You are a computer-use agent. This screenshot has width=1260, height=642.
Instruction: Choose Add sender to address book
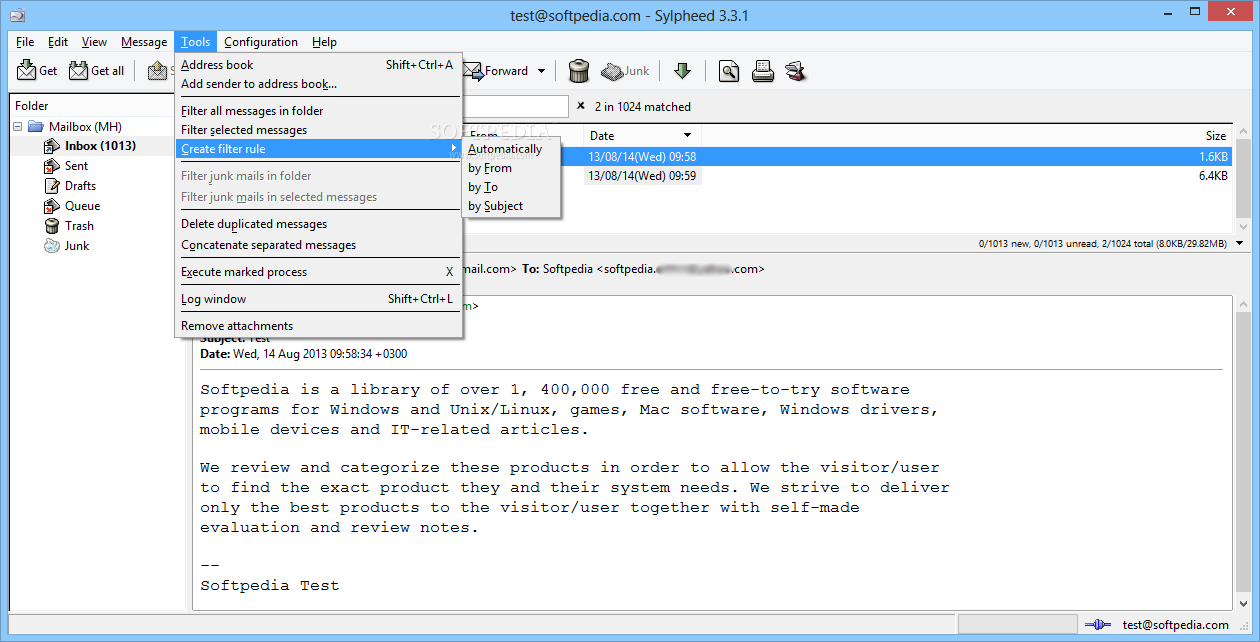[318, 84]
